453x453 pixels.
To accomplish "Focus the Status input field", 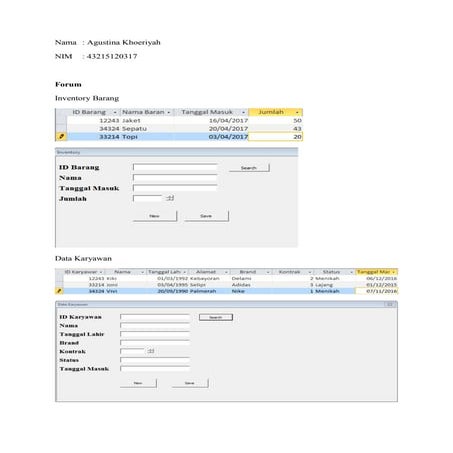I will (155, 360).
